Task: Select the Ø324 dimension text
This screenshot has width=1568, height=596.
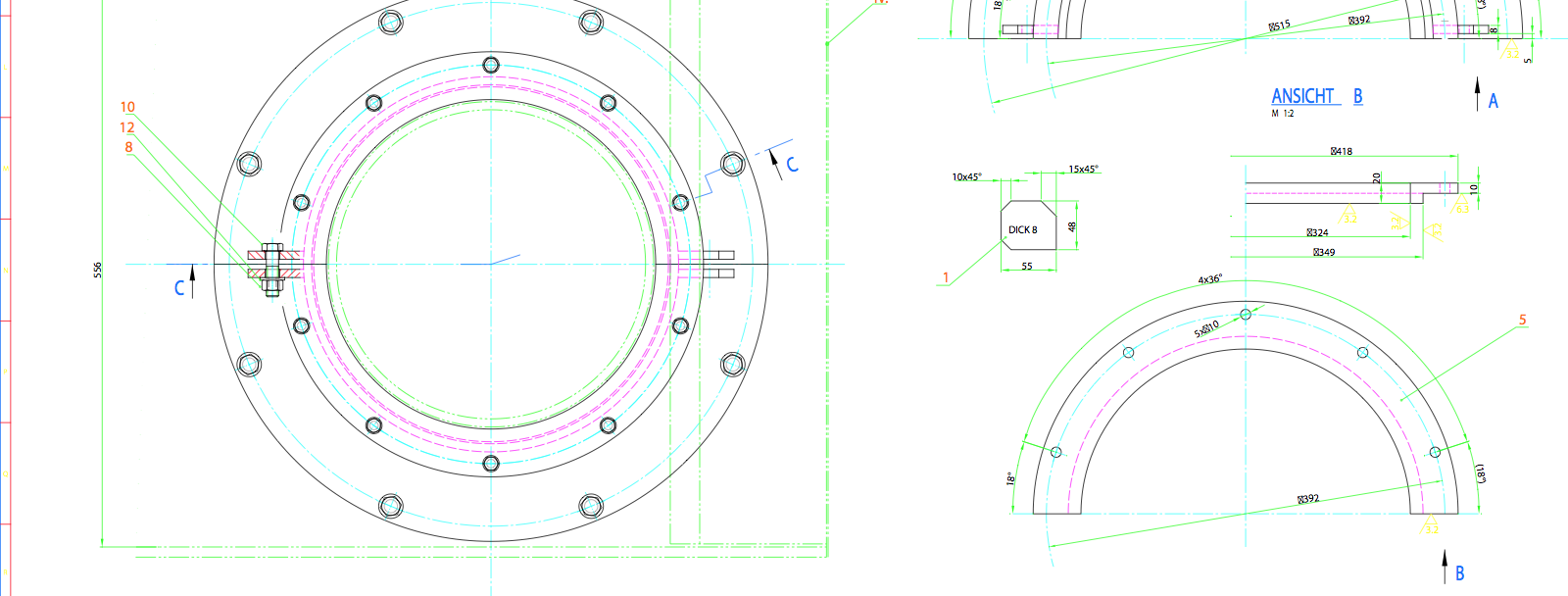Action: pyautogui.click(x=1317, y=232)
